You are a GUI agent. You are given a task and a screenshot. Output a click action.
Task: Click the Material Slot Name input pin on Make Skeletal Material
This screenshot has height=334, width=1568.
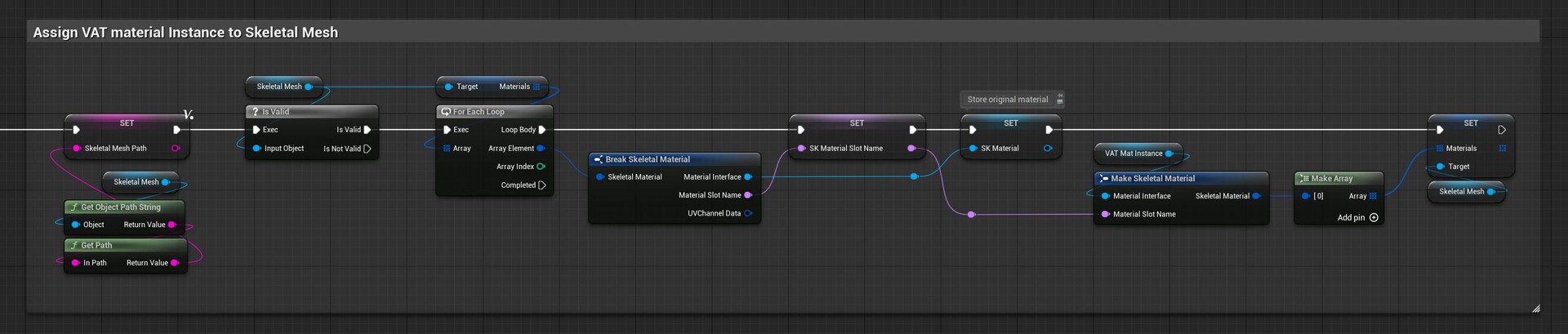click(x=1106, y=215)
